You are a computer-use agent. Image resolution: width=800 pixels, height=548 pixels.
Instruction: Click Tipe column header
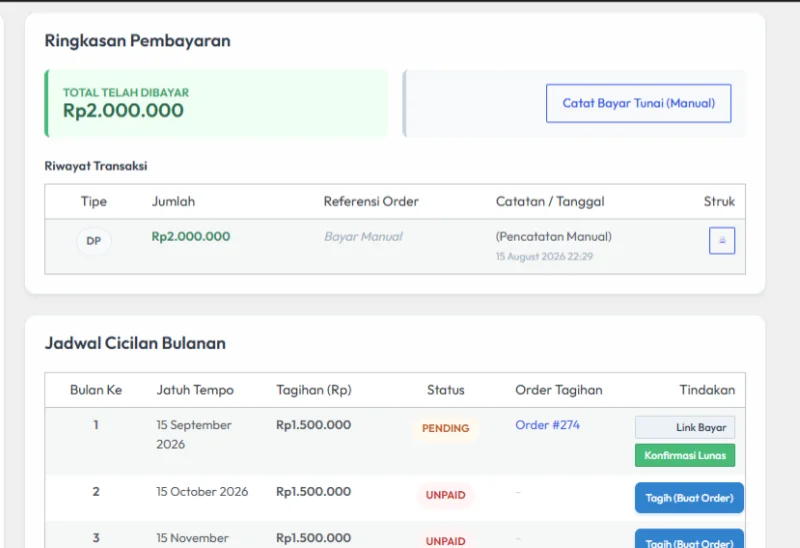93,201
